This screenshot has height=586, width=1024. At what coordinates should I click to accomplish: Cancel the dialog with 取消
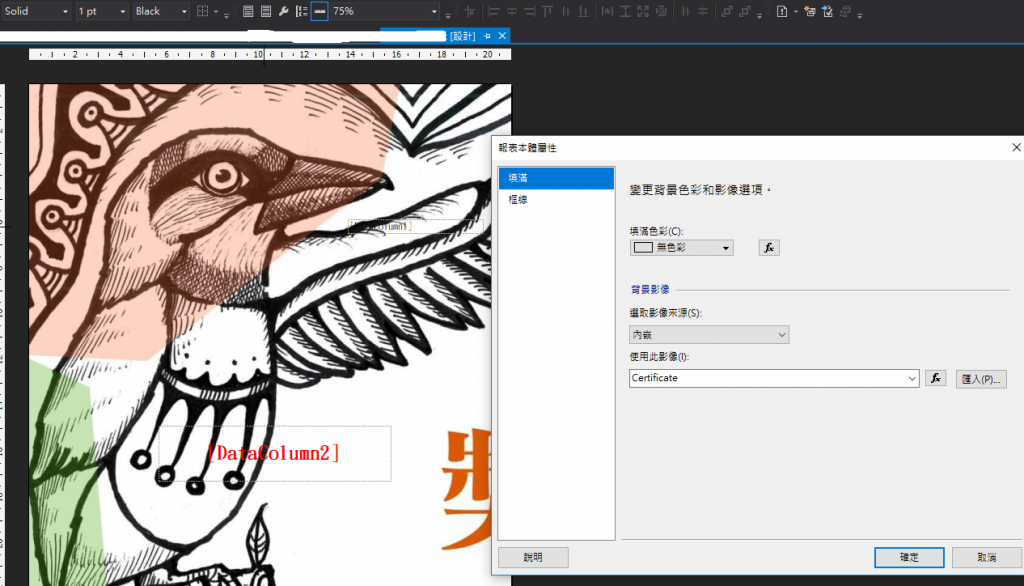click(987, 557)
